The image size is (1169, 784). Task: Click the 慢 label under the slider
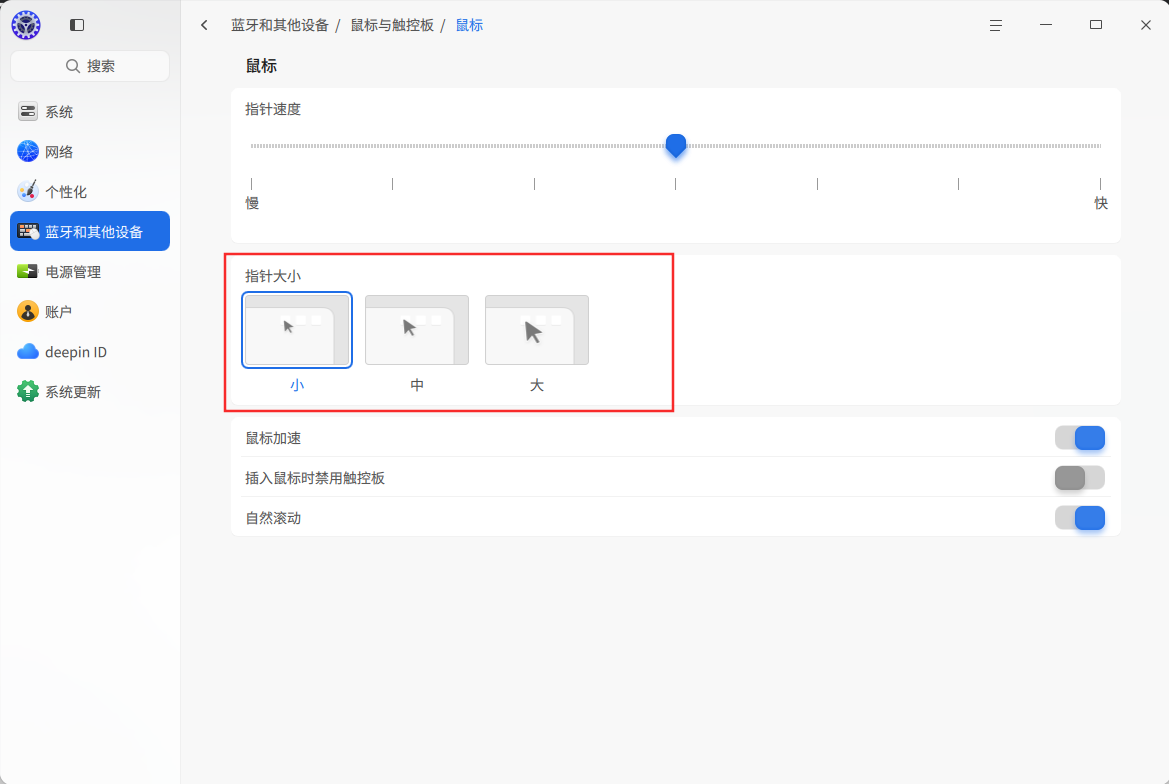252,203
